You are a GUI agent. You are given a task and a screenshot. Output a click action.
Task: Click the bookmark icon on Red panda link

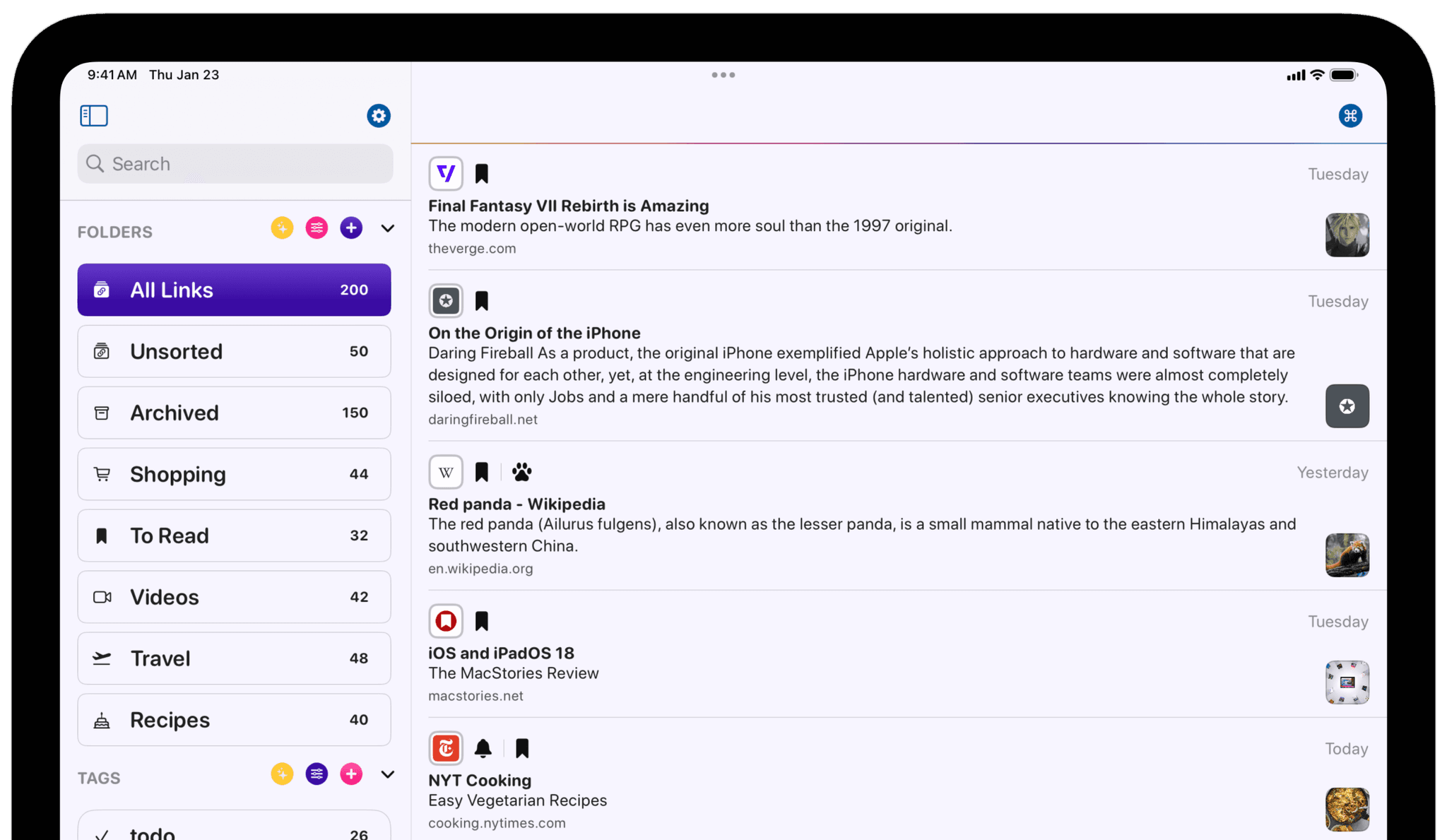(x=482, y=472)
